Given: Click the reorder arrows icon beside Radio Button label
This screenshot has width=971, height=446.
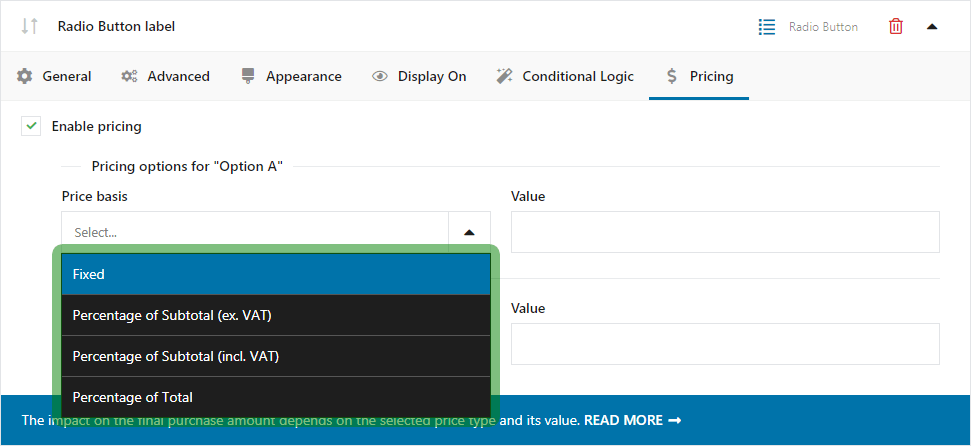Looking at the screenshot, I should tap(29, 26).
